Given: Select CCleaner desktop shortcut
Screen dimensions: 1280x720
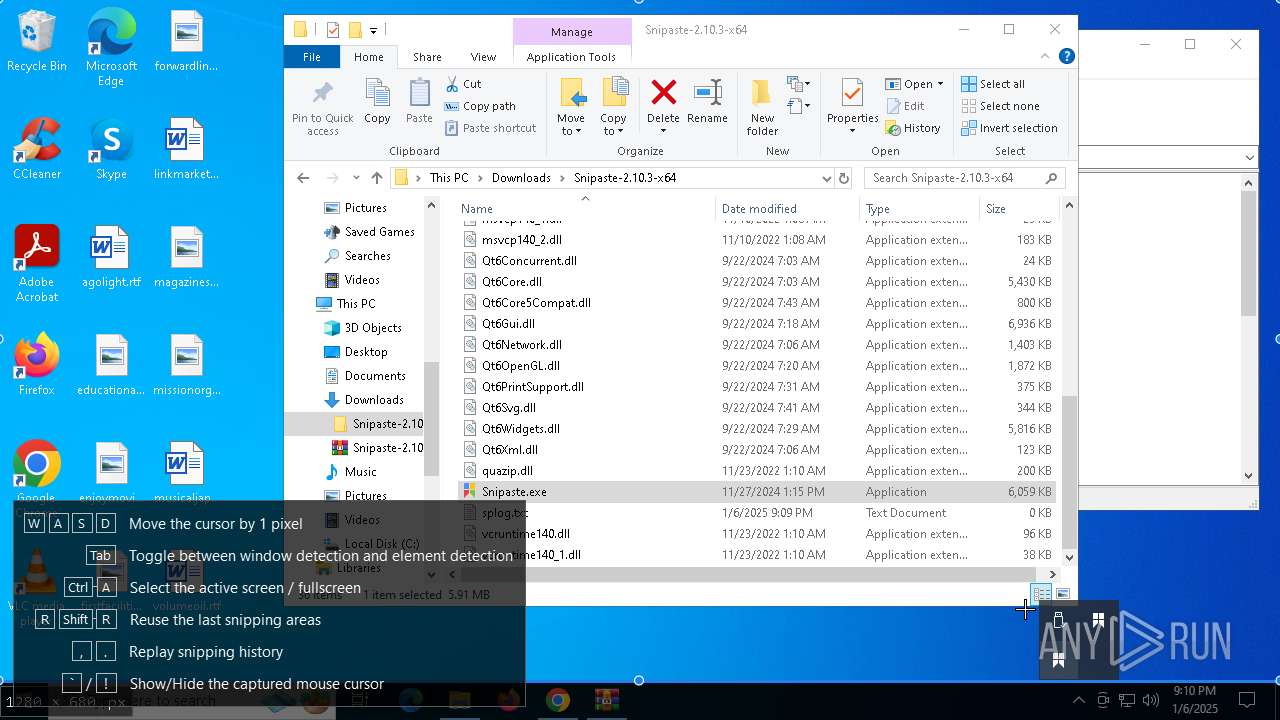Looking at the screenshot, I should pos(37,150).
